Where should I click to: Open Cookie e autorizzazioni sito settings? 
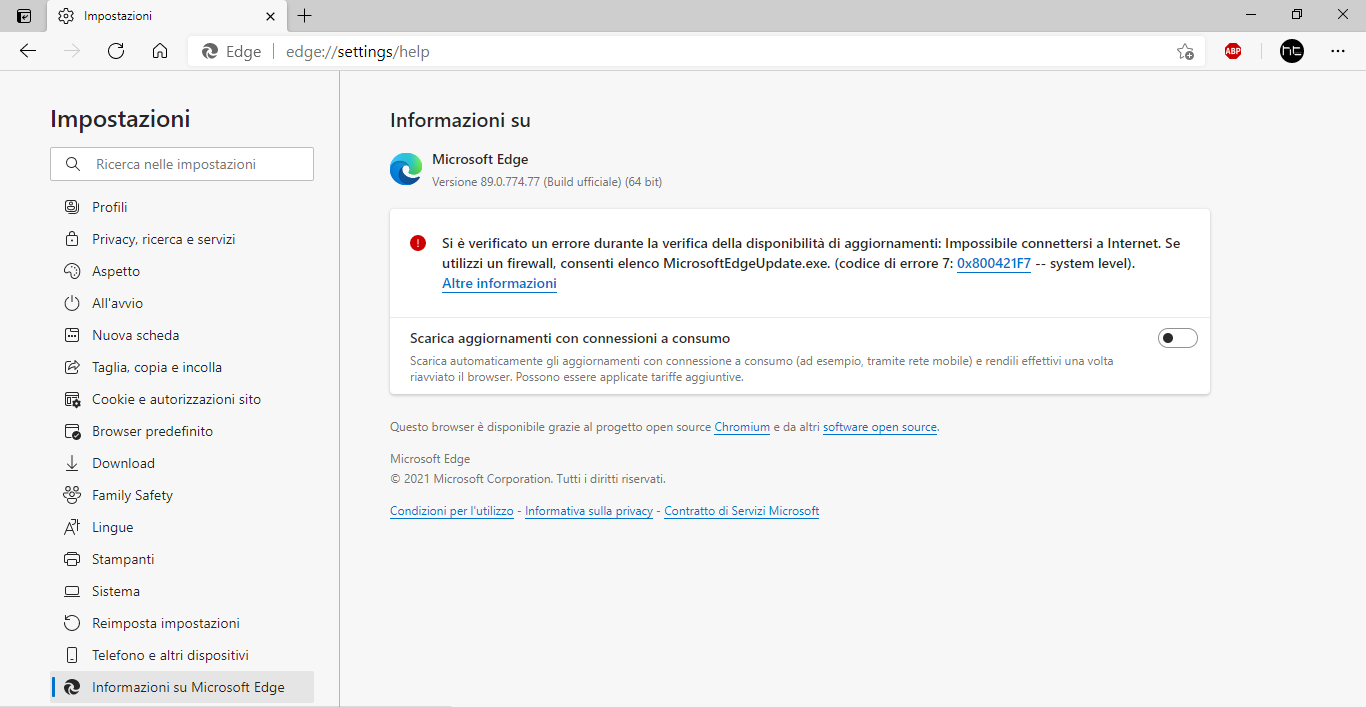click(x=182, y=399)
